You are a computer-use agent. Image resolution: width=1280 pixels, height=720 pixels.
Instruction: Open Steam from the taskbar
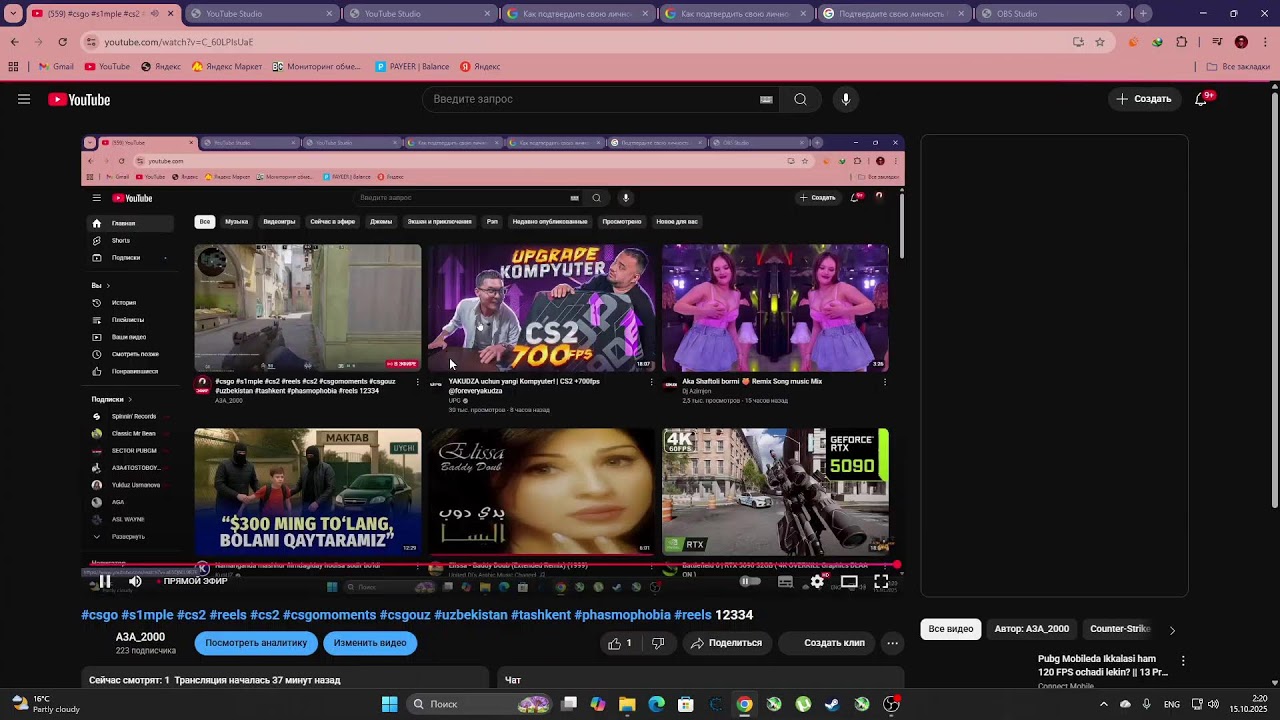click(832, 704)
